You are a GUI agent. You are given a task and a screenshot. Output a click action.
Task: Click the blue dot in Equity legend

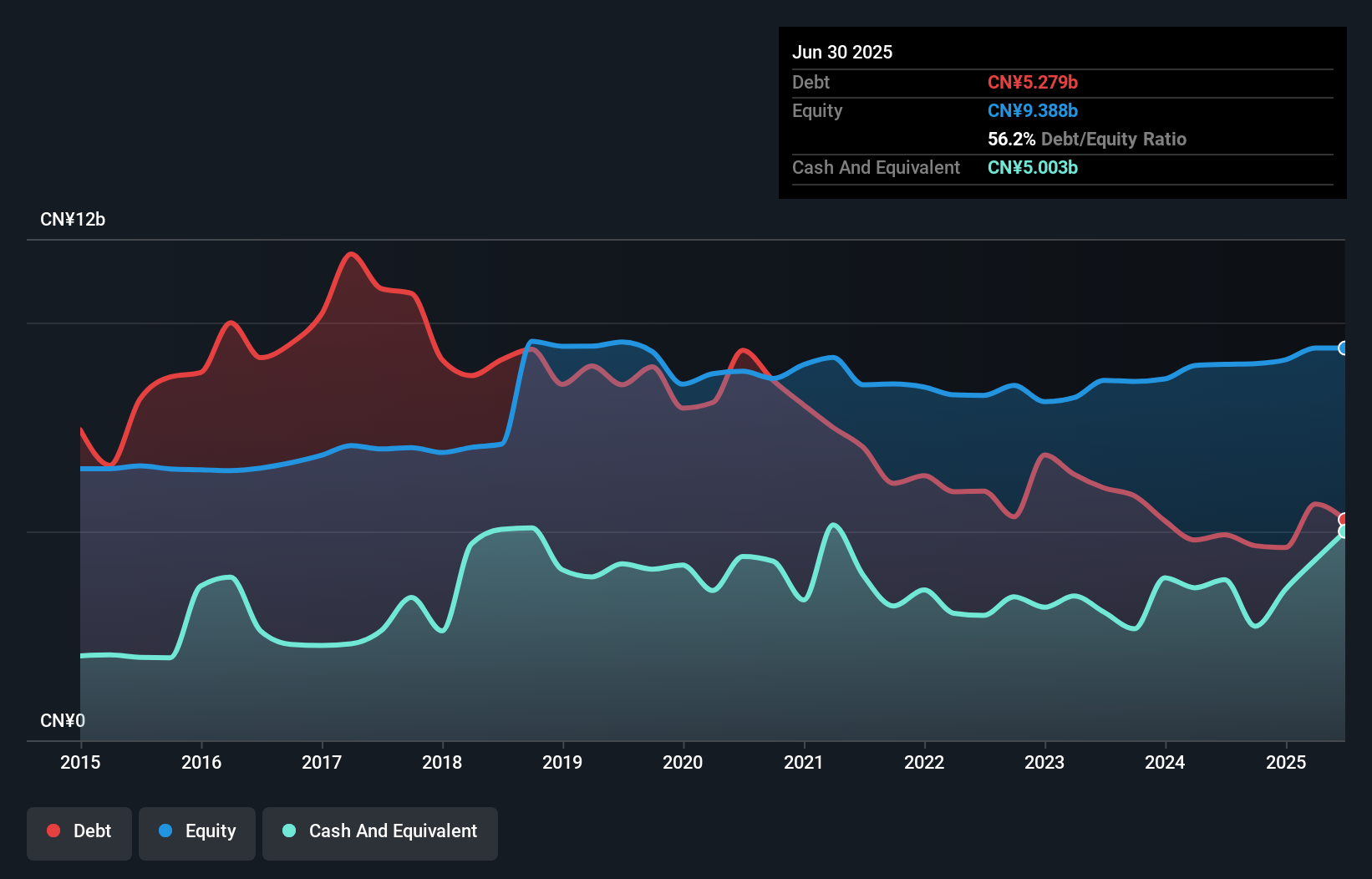(165, 831)
